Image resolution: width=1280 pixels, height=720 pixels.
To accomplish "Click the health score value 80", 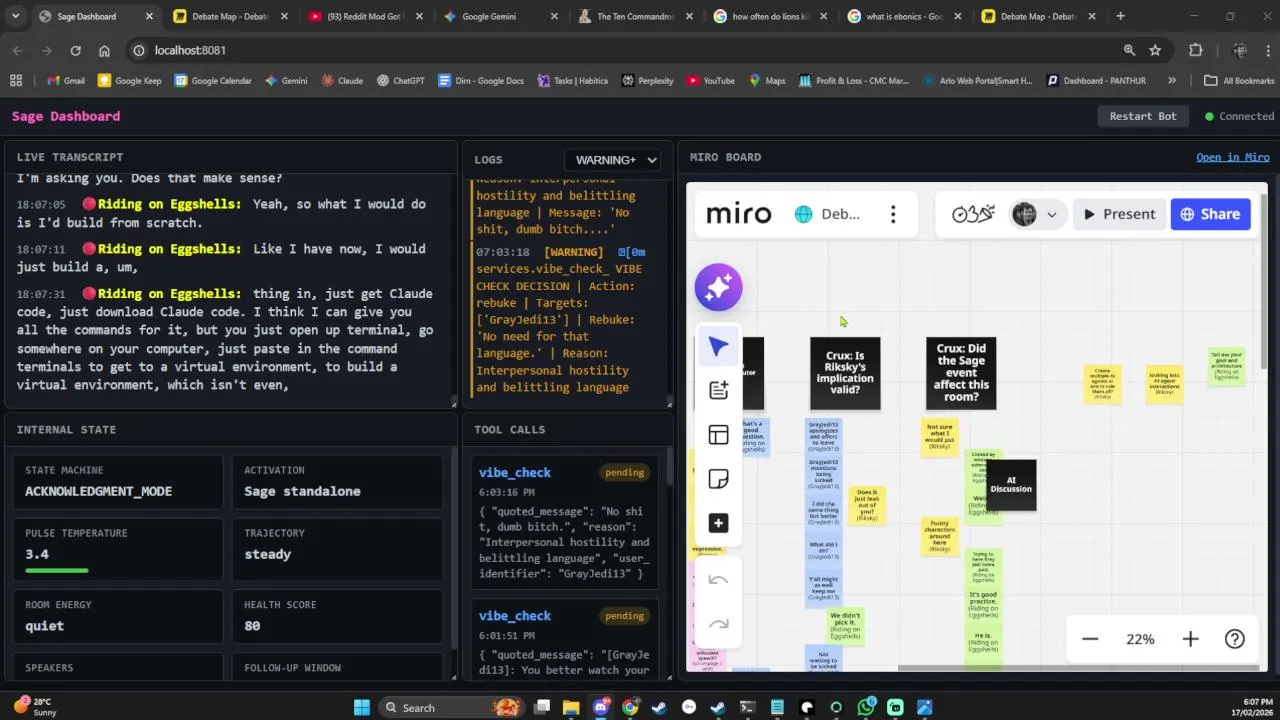I will click(252, 625).
